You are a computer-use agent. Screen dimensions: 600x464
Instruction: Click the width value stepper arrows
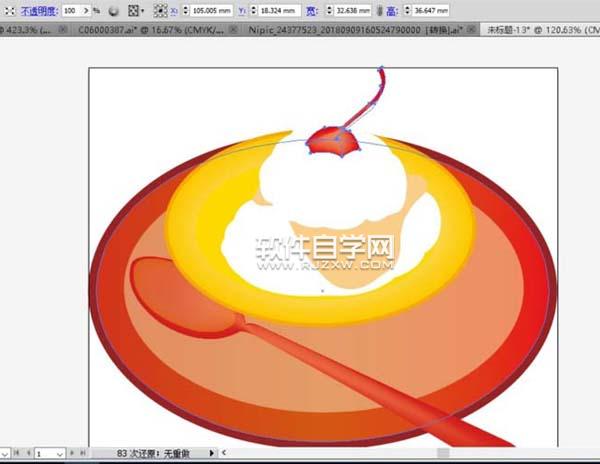[329, 11]
